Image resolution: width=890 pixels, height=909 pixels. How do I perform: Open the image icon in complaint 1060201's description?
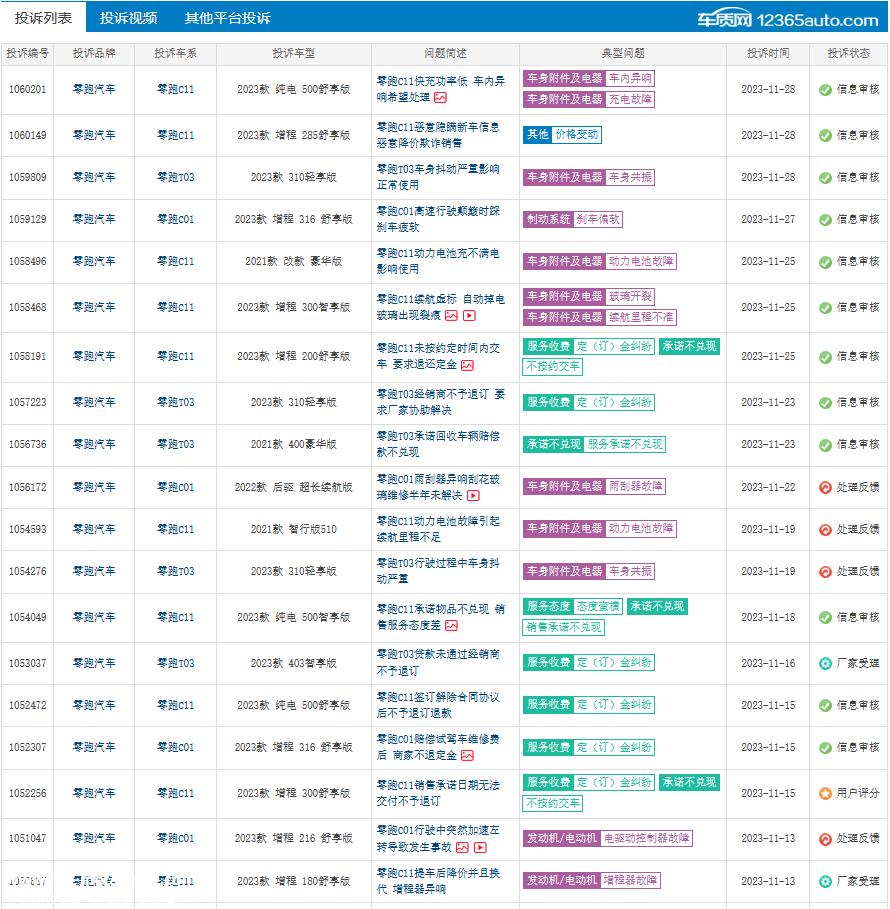[441, 97]
